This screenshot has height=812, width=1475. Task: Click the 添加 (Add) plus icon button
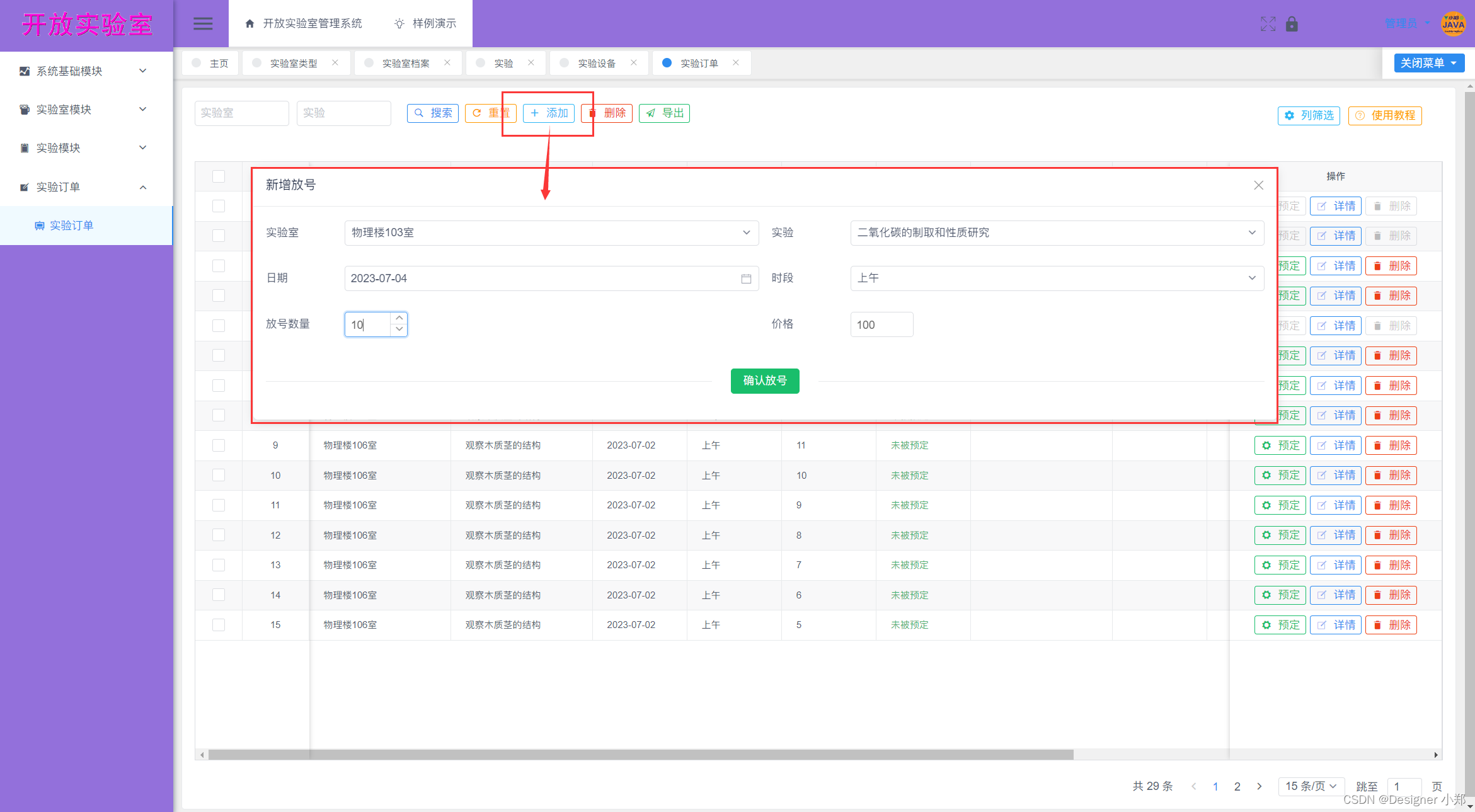[549, 113]
